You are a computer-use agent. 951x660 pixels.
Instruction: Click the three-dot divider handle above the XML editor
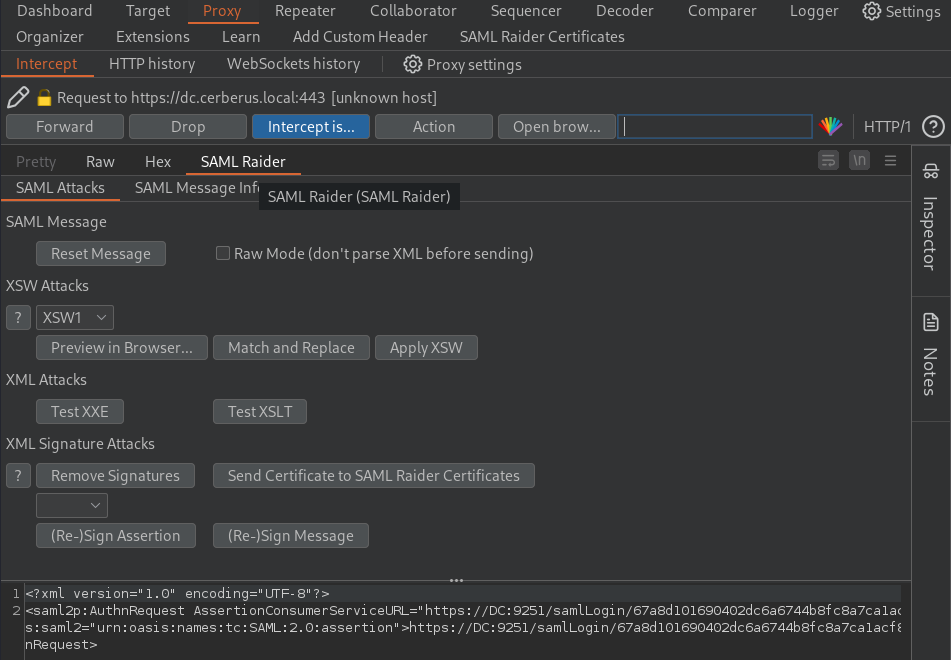pos(456,581)
